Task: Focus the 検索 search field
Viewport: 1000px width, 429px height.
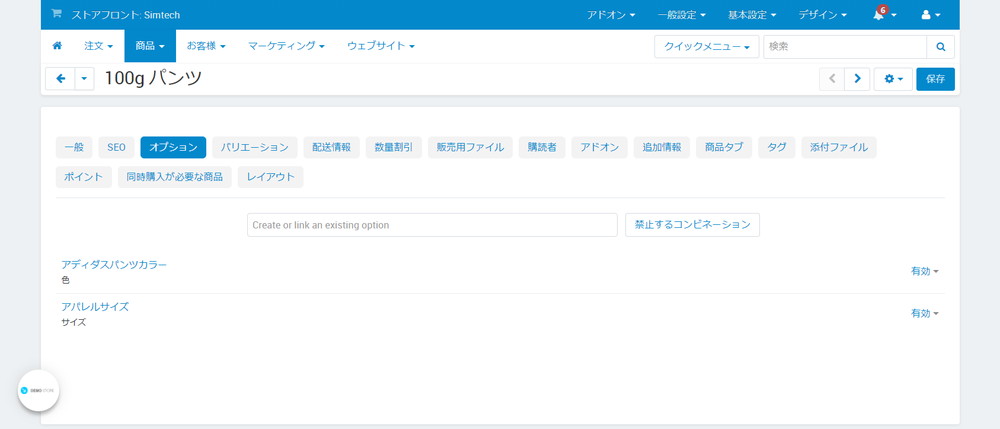Action: pyautogui.click(x=845, y=47)
